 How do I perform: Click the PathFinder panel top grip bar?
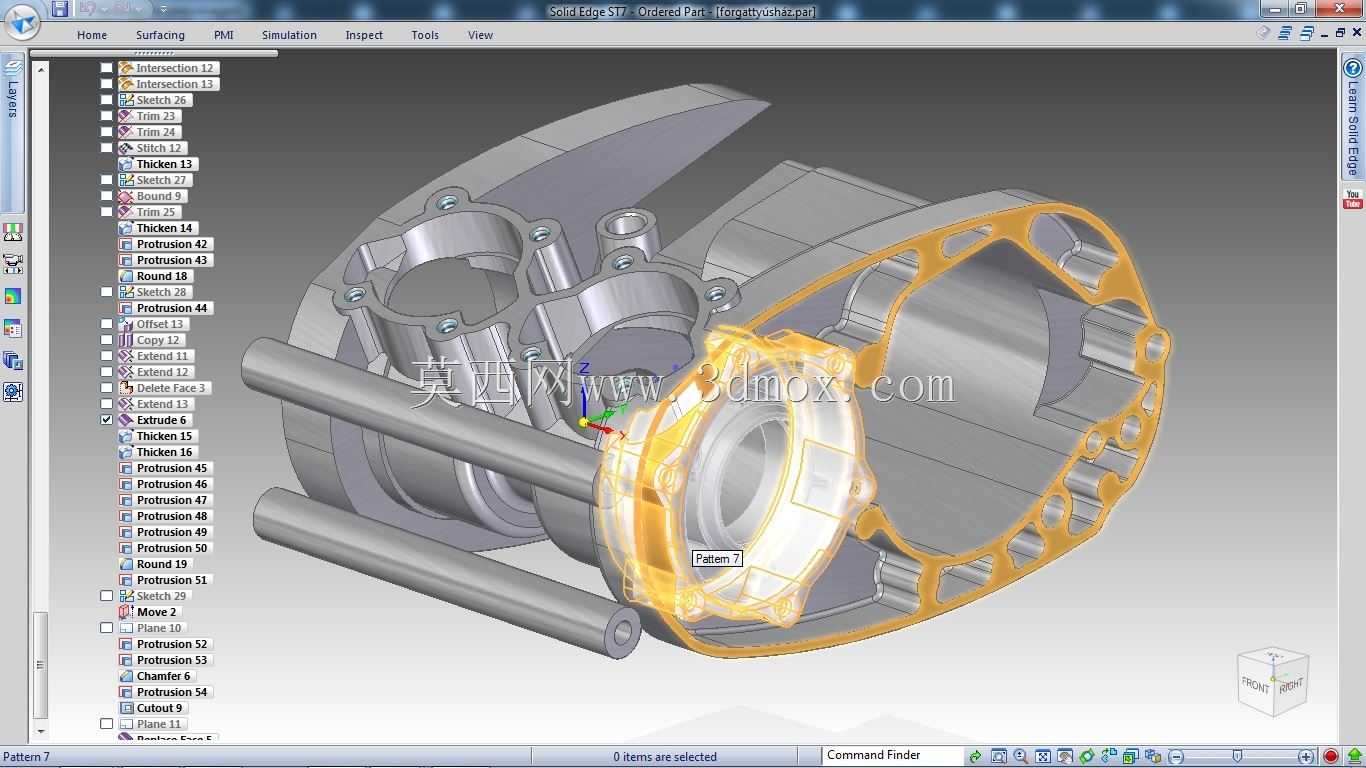point(153,53)
